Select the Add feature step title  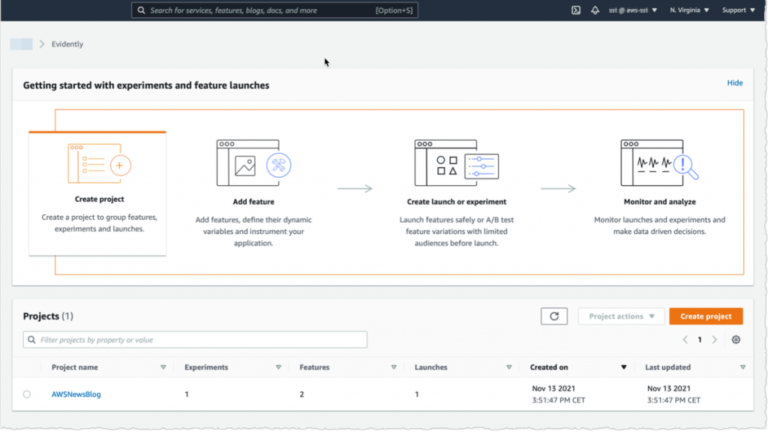[254, 202]
